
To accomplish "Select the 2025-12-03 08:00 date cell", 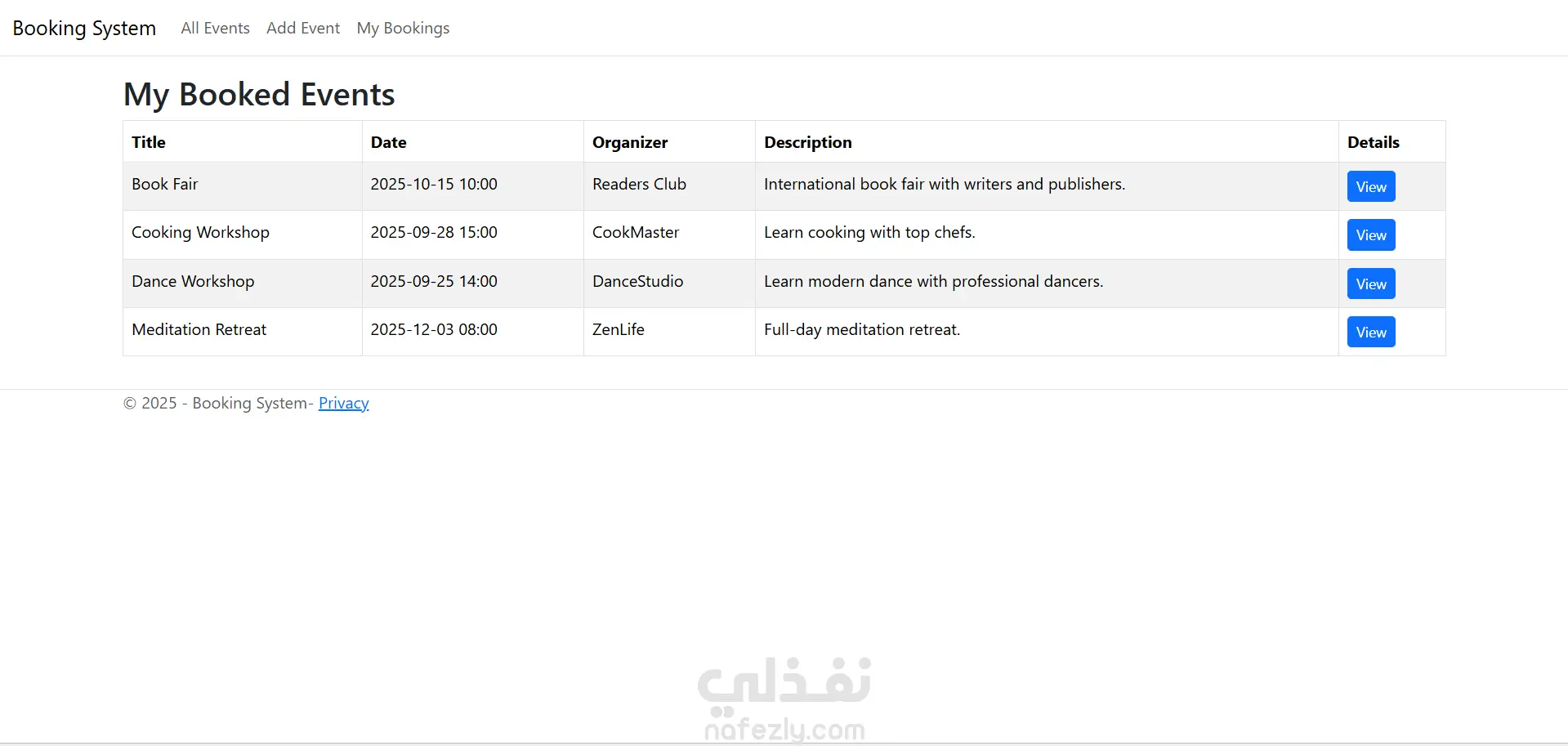I will coord(434,330).
